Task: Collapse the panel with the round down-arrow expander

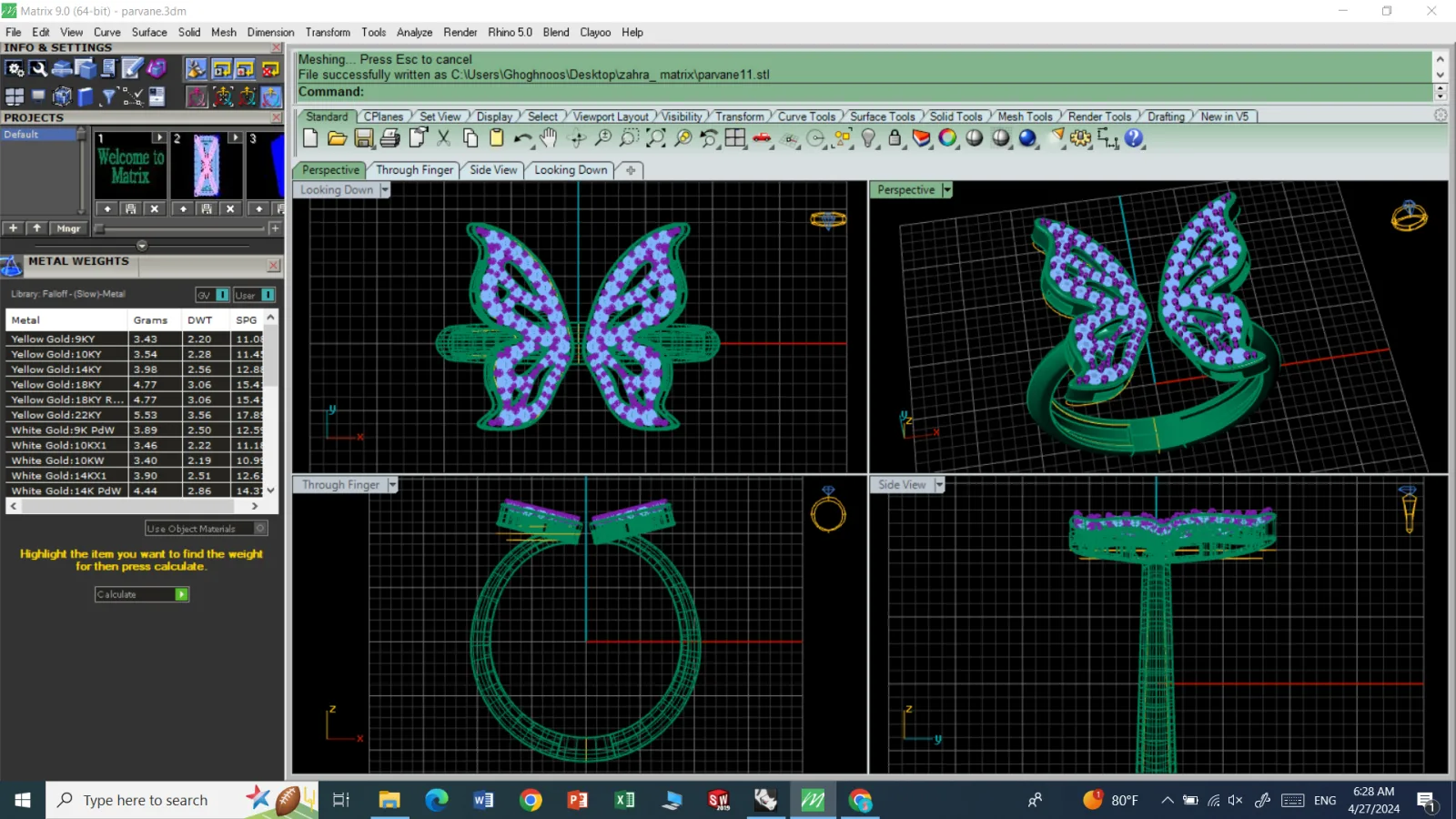Action: pos(142,246)
